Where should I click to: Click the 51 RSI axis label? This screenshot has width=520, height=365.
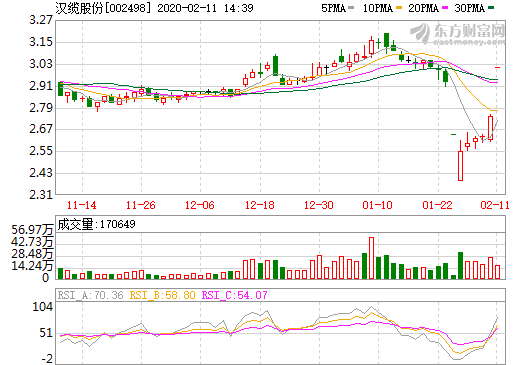point(46,333)
